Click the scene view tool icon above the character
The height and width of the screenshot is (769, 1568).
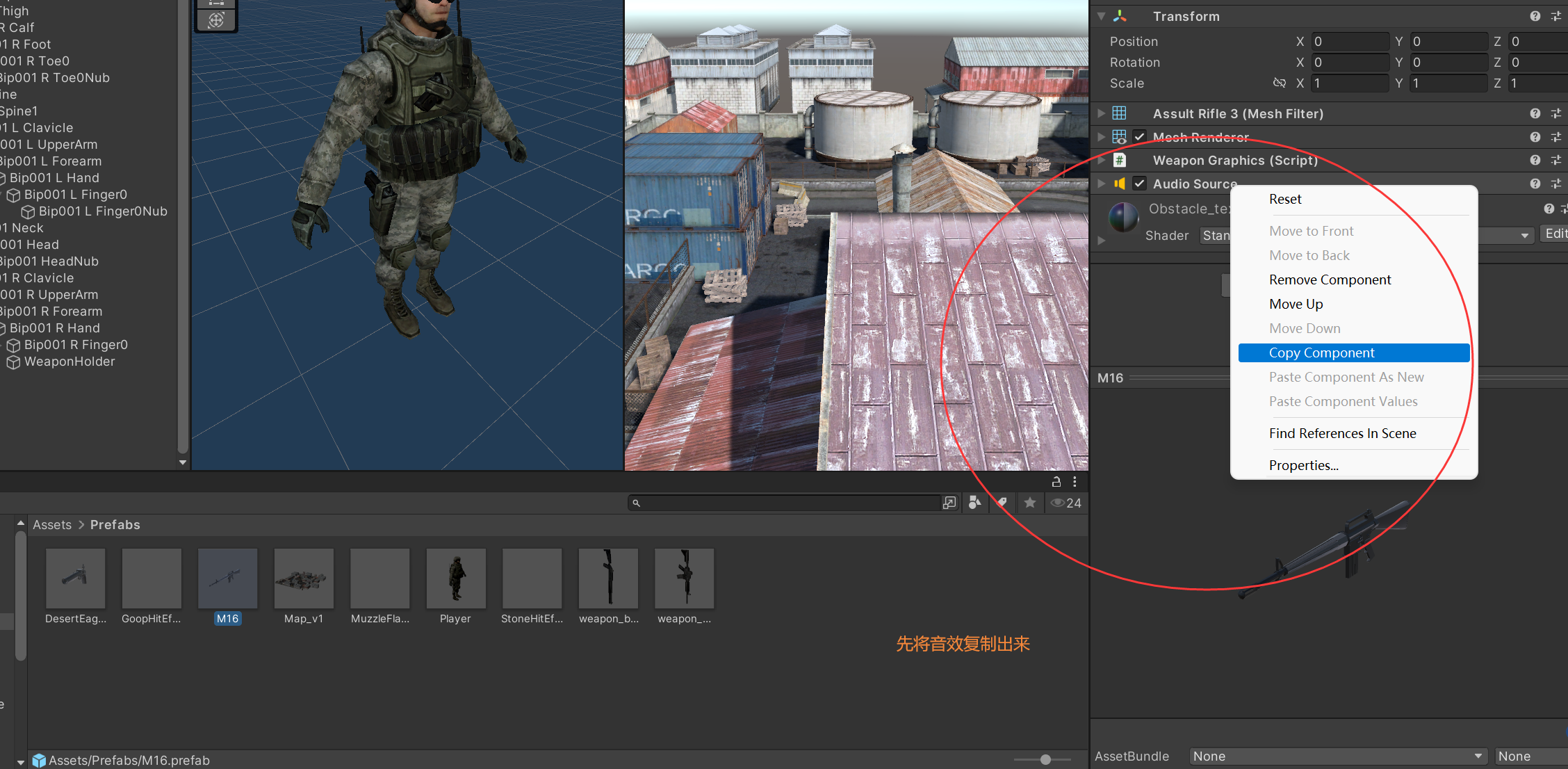pos(216,20)
